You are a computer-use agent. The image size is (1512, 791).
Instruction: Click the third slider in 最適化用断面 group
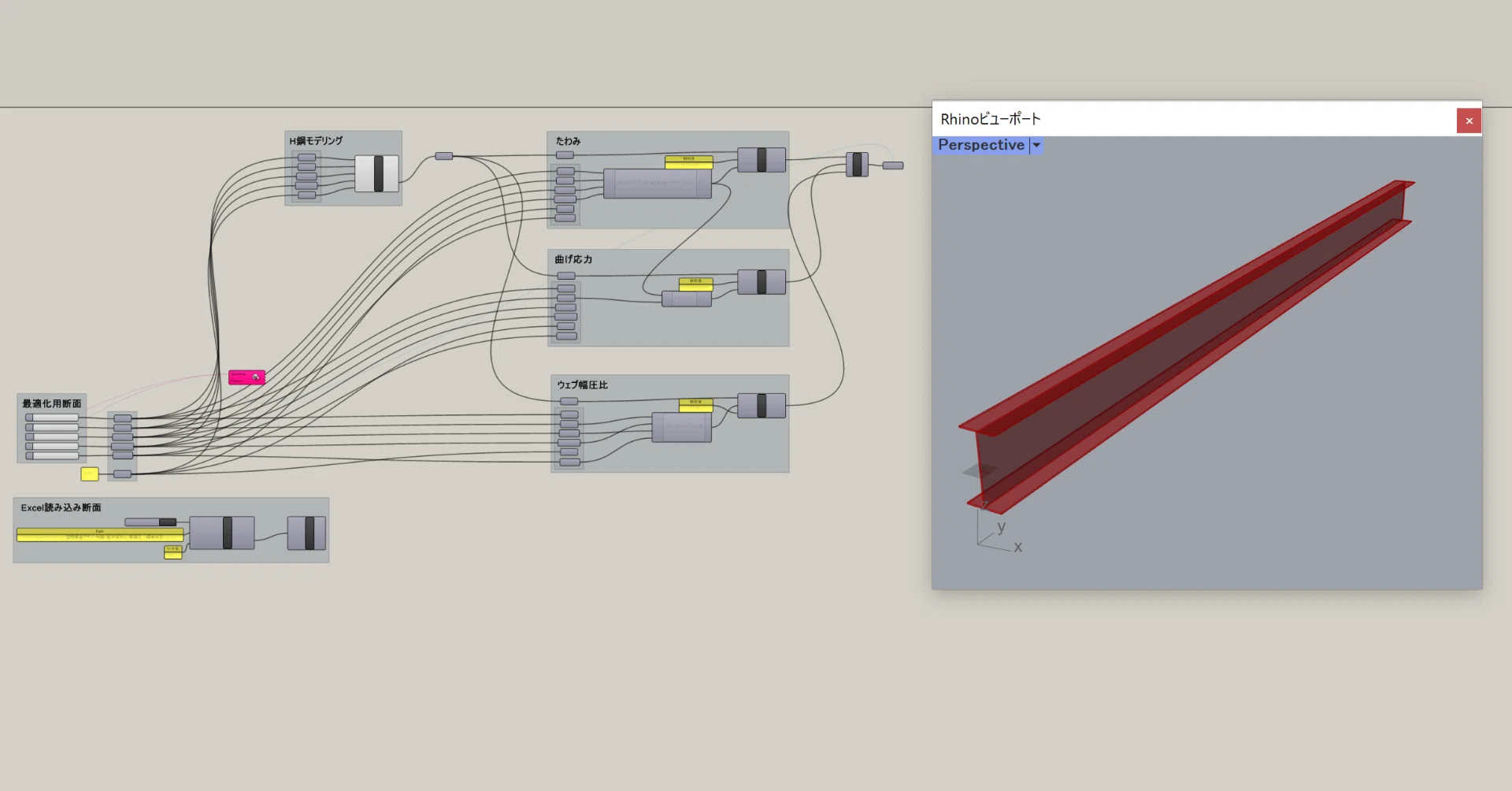[52, 436]
